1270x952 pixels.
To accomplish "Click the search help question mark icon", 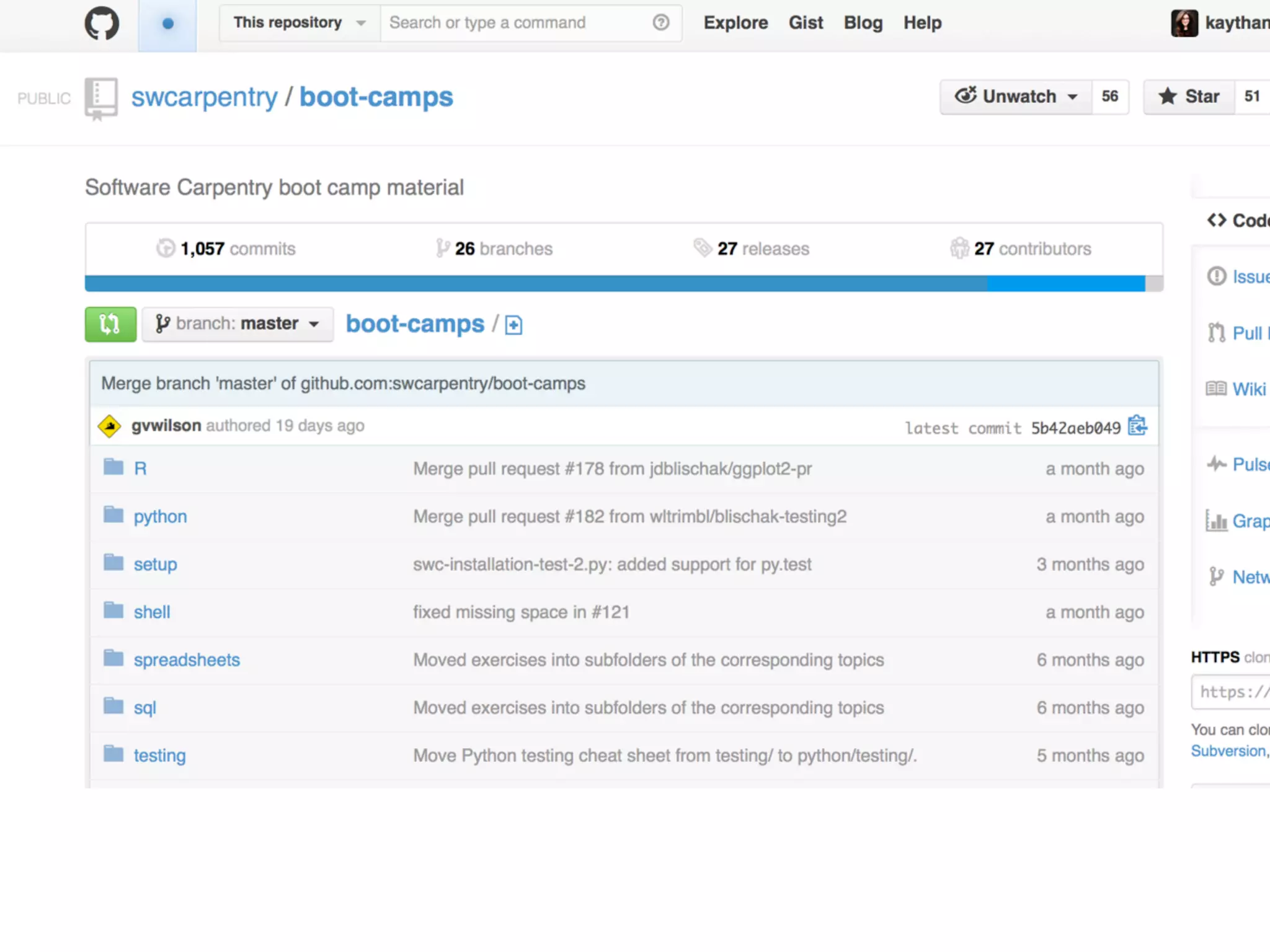I will coord(661,23).
